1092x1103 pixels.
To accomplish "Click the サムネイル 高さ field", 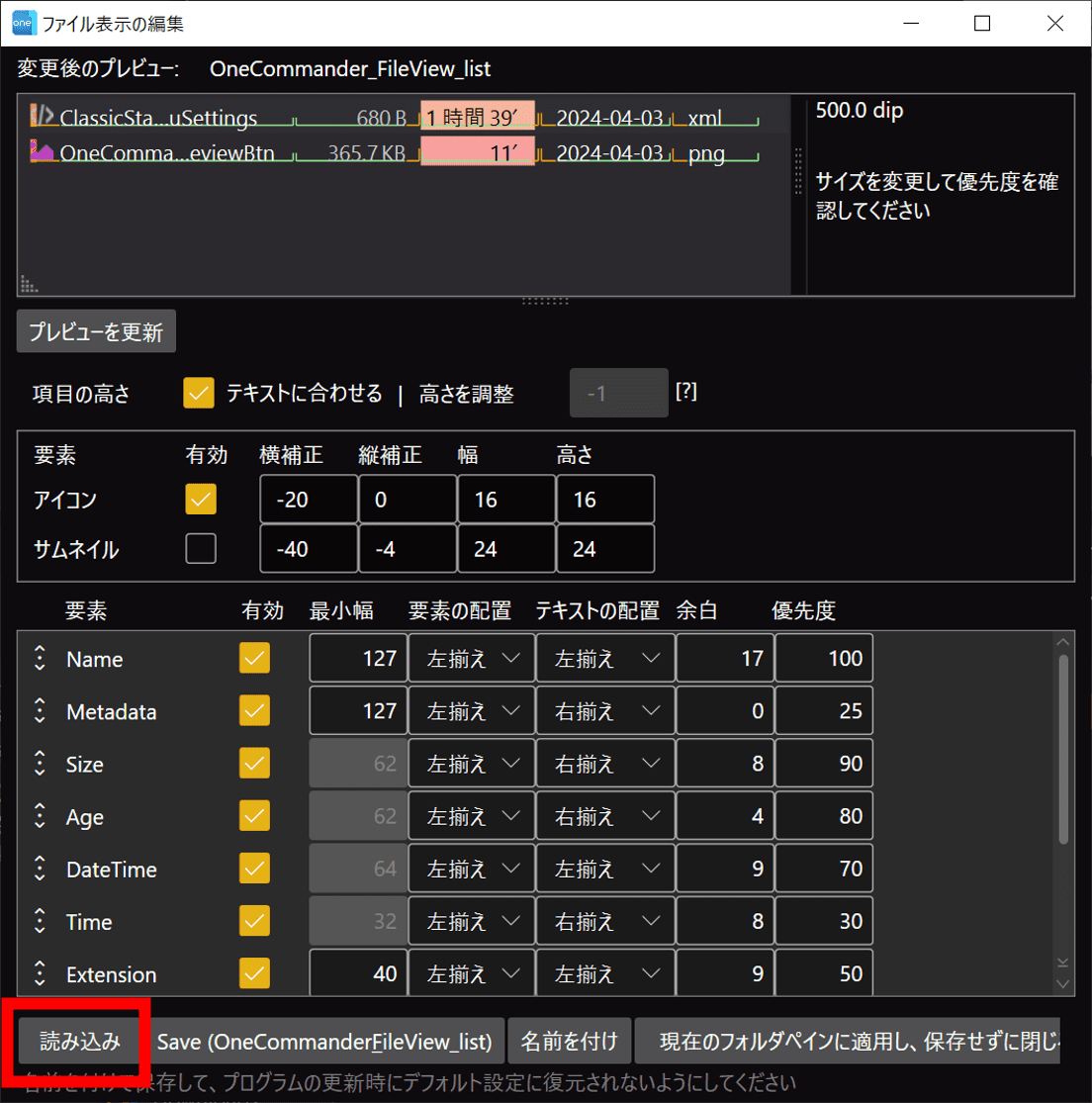I will point(605,549).
